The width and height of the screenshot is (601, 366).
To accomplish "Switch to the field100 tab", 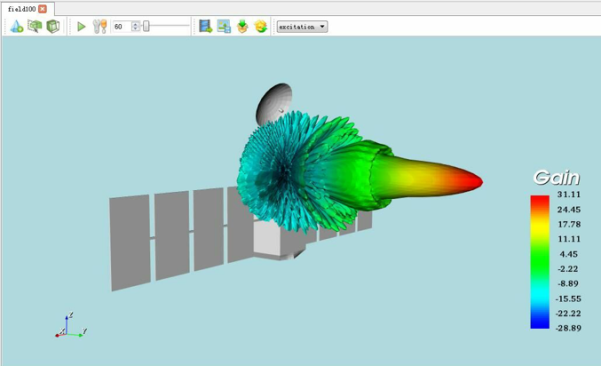I will pyautogui.click(x=22, y=9).
